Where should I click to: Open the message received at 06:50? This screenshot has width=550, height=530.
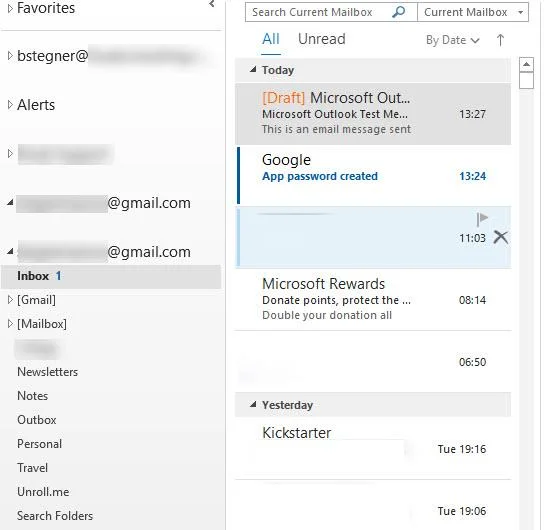pos(373,361)
